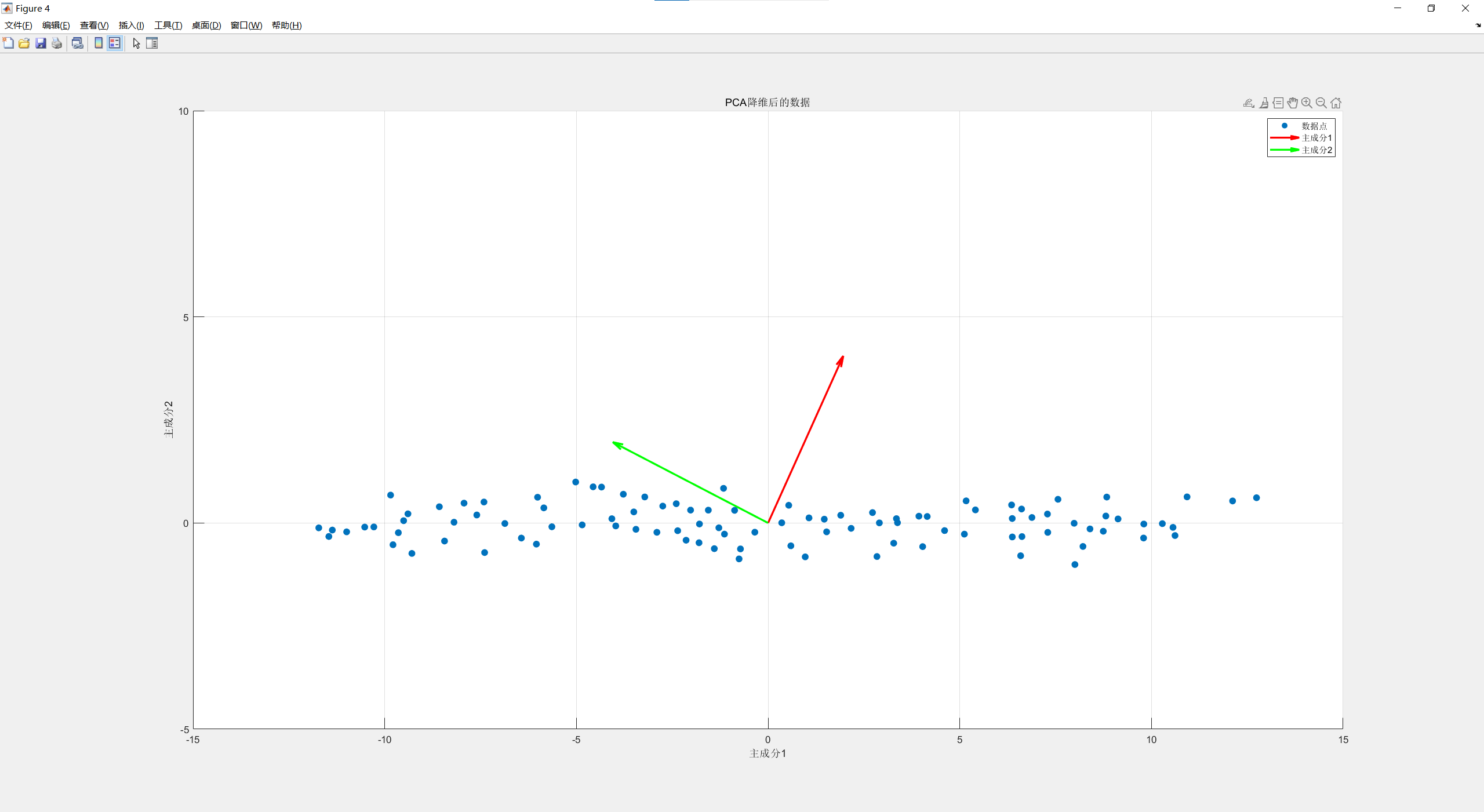Toggle the data brush tool

click(1264, 103)
